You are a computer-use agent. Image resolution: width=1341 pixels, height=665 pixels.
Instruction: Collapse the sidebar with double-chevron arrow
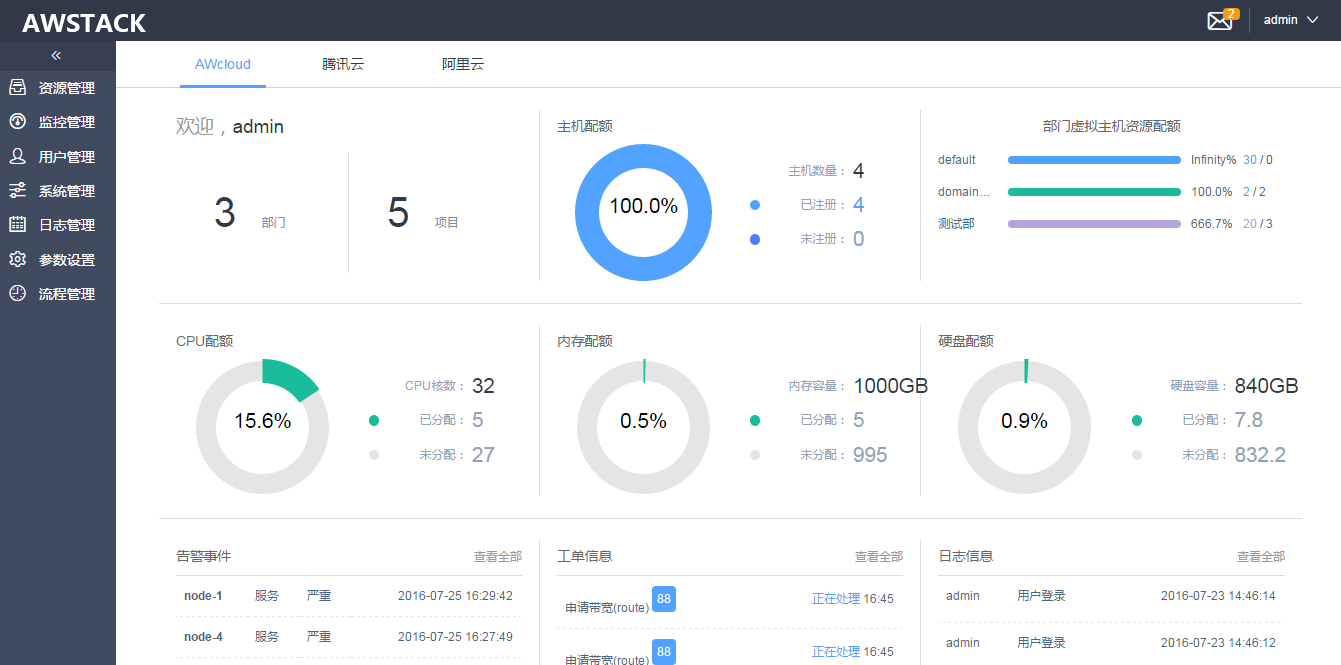point(56,56)
